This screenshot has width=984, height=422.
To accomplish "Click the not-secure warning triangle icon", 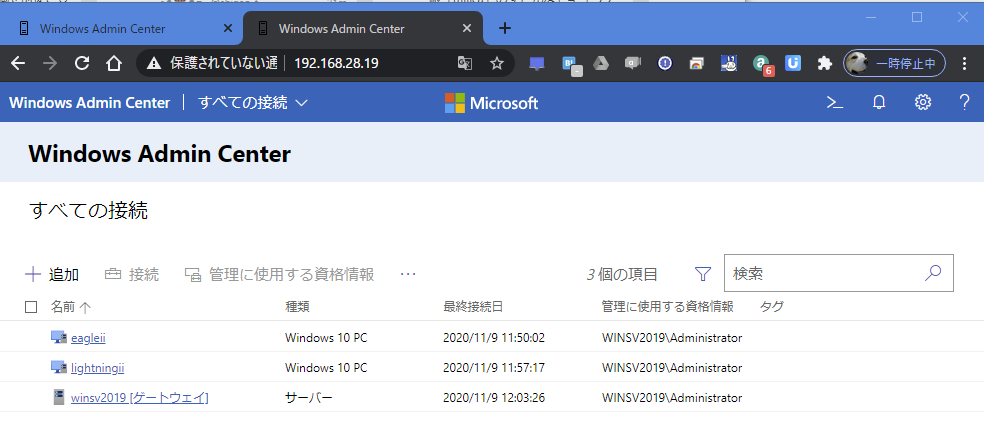I will [x=154, y=63].
